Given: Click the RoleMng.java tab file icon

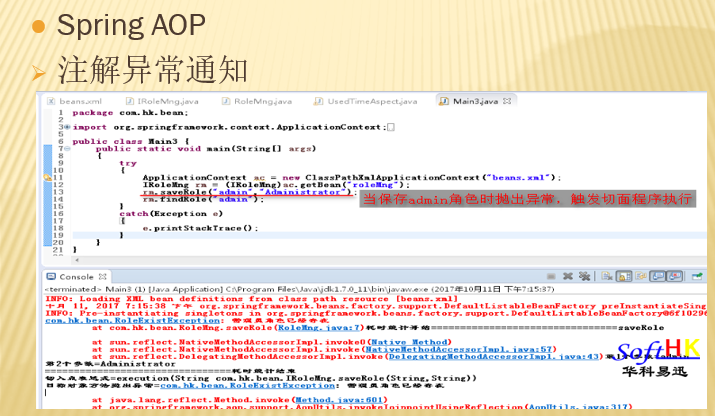Looking at the screenshot, I should pos(226,101).
